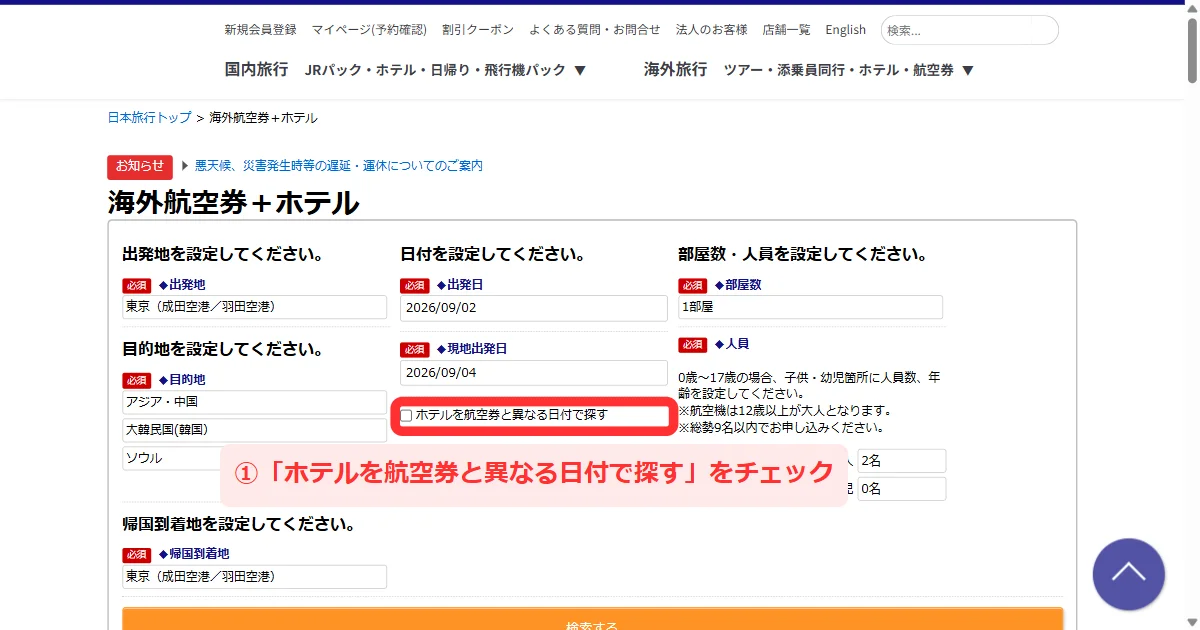The image size is (1200, 630).
Task: Switch the site language to English
Action: point(845,30)
